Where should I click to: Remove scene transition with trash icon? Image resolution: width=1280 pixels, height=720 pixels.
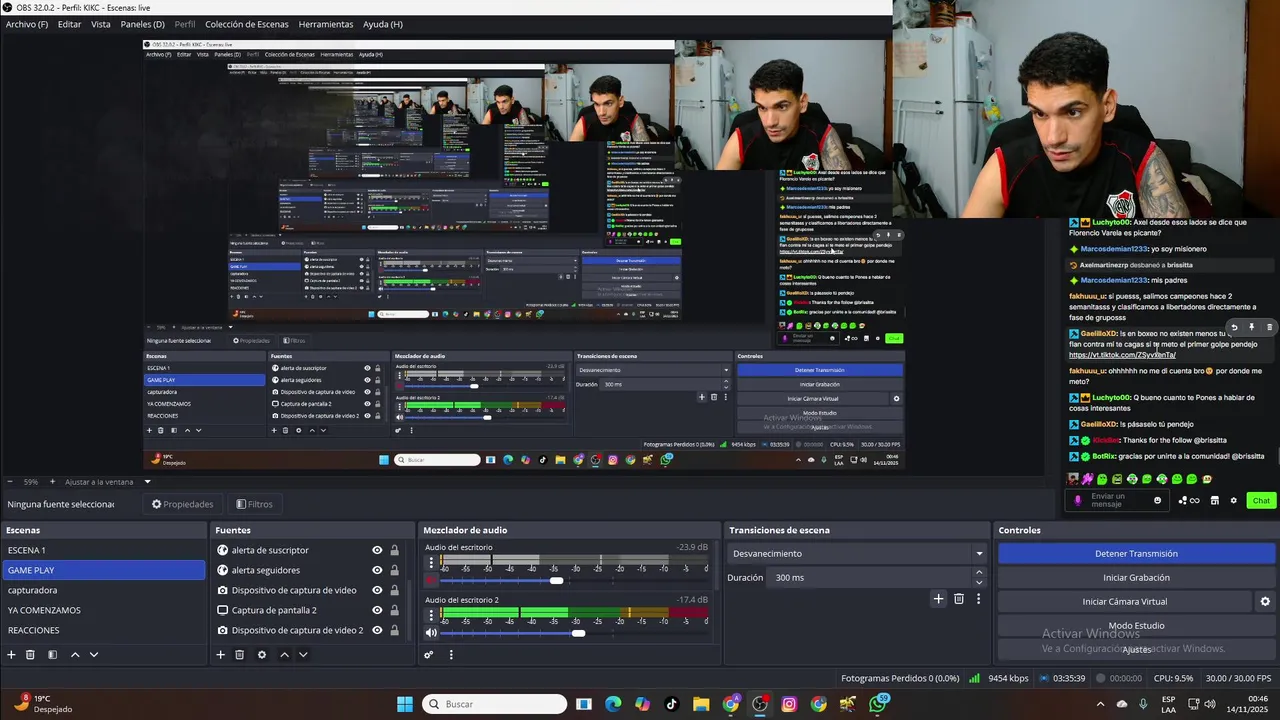pos(958,599)
